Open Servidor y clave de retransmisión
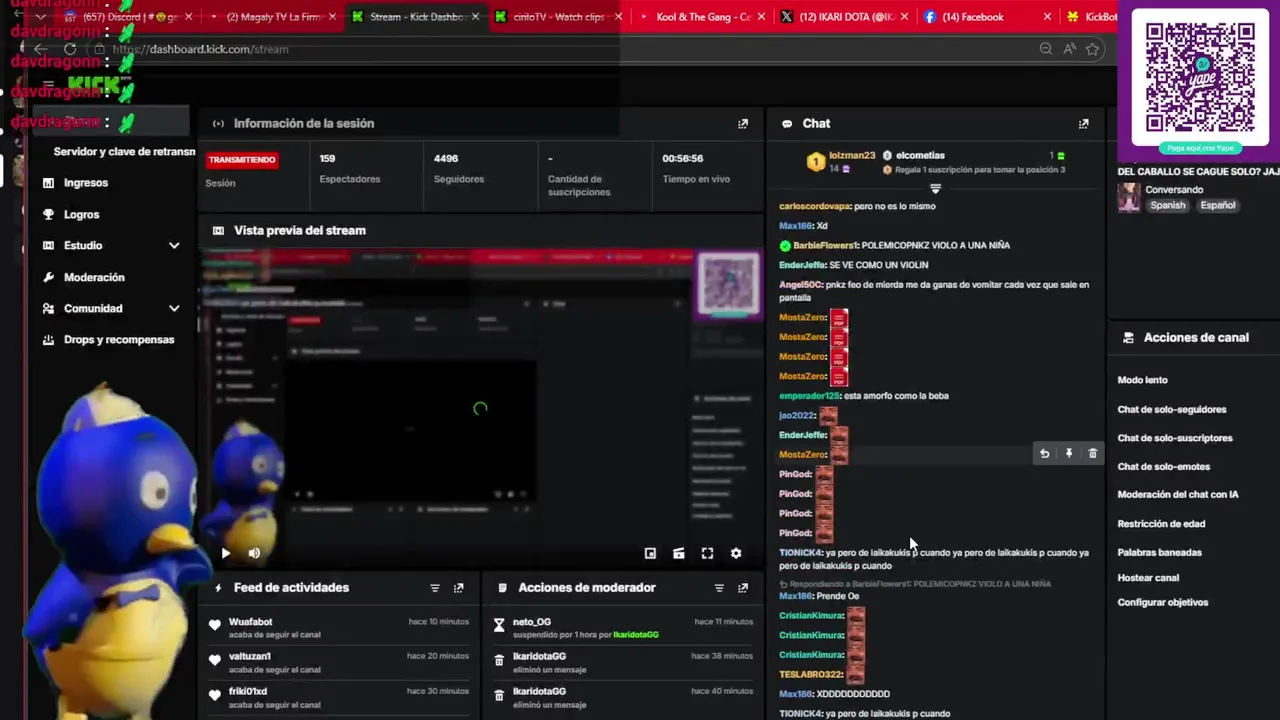Image resolution: width=1280 pixels, height=720 pixels. pyautogui.click(x=124, y=152)
